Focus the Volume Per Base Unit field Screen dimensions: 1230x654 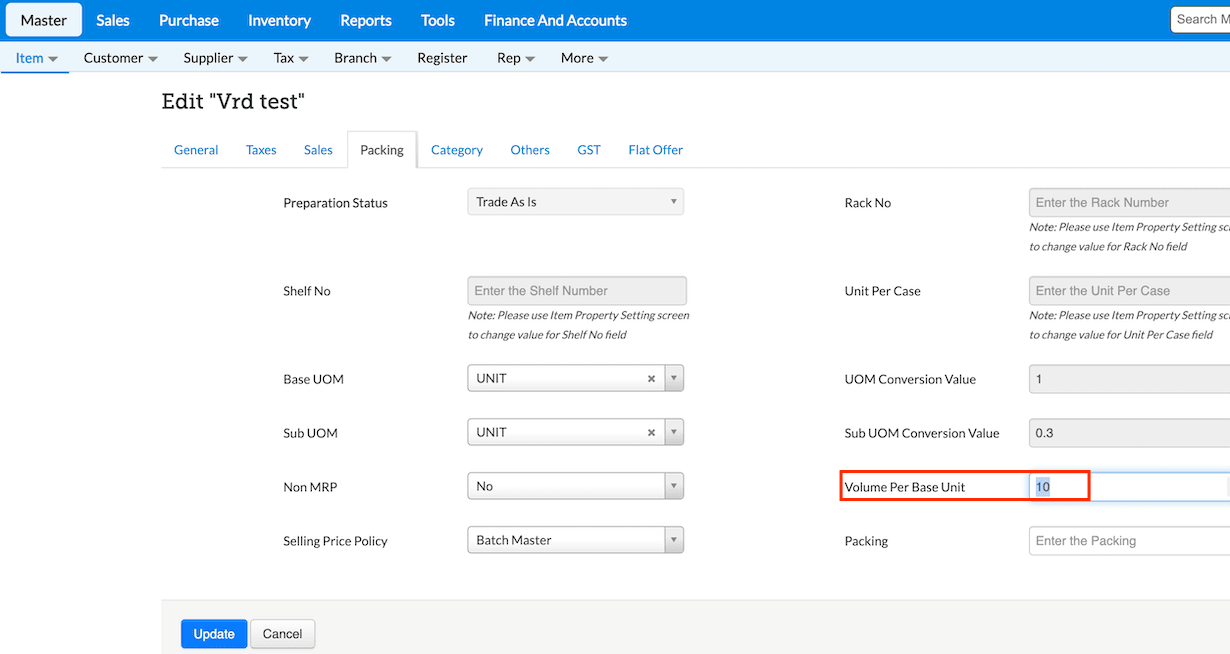pos(1130,487)
